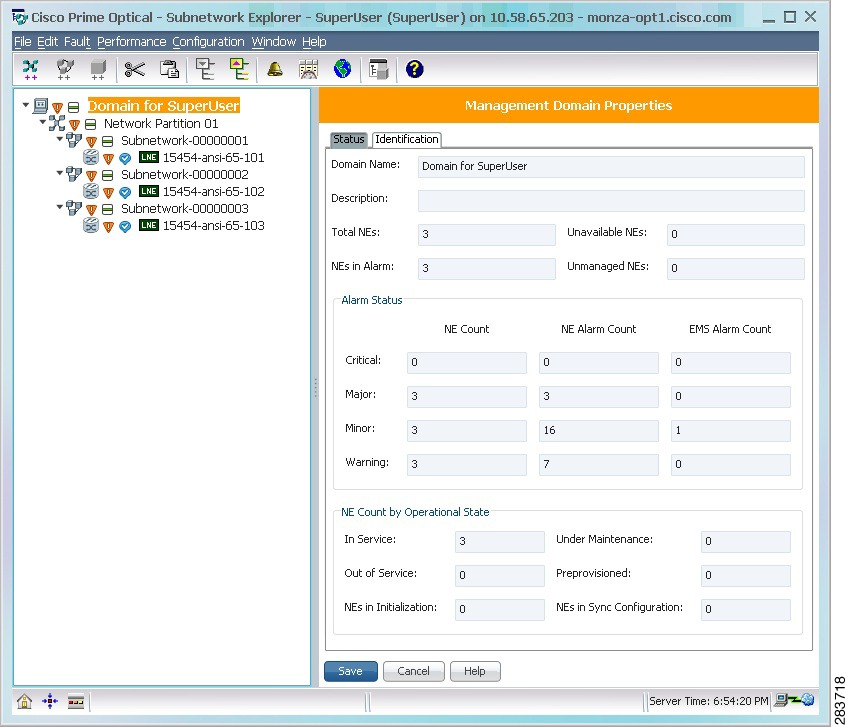Select Network Partition 01 in the tree
This screenshot has width=848, height=727.
[161, 123]
